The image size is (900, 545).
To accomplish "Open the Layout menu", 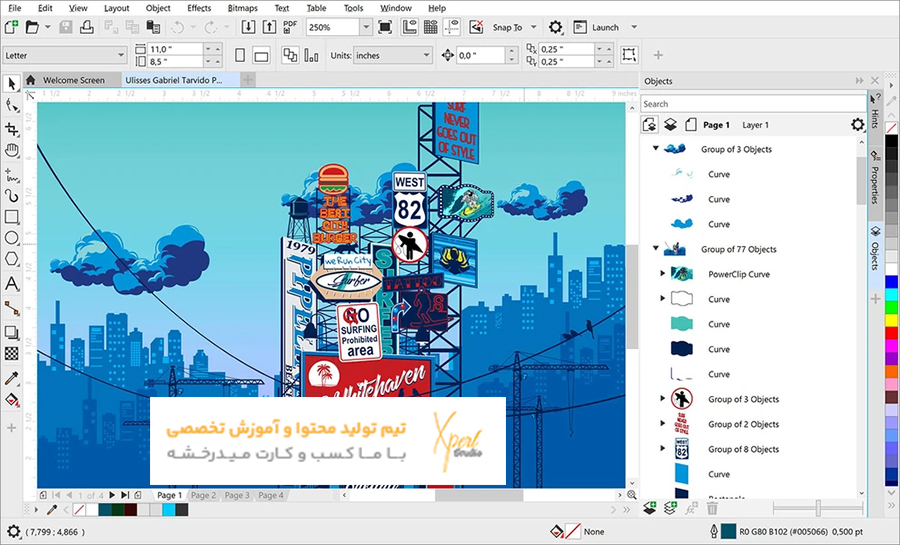I will (117, 8).
